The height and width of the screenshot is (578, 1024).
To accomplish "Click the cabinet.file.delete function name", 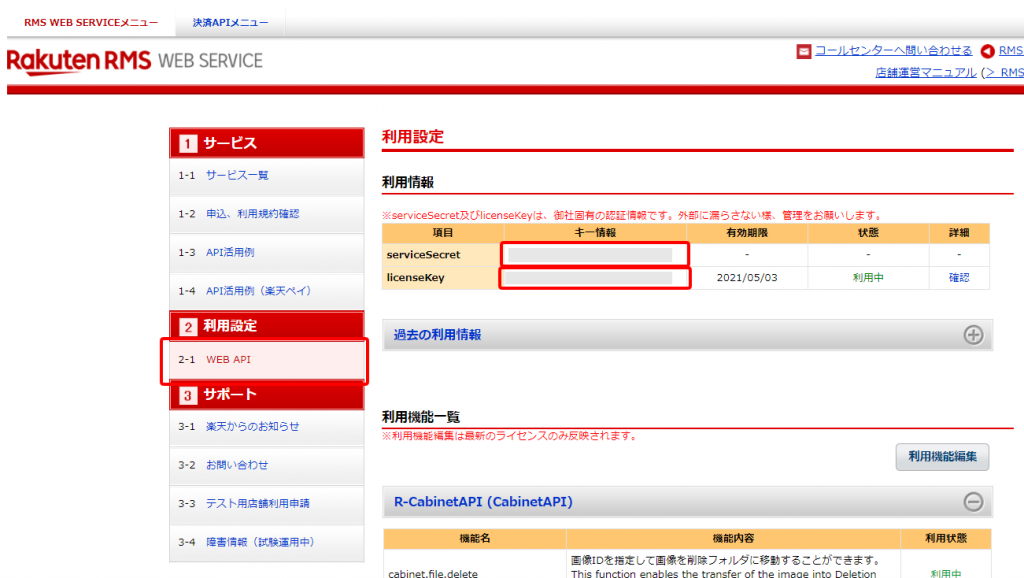I will [x=433, y=573].
